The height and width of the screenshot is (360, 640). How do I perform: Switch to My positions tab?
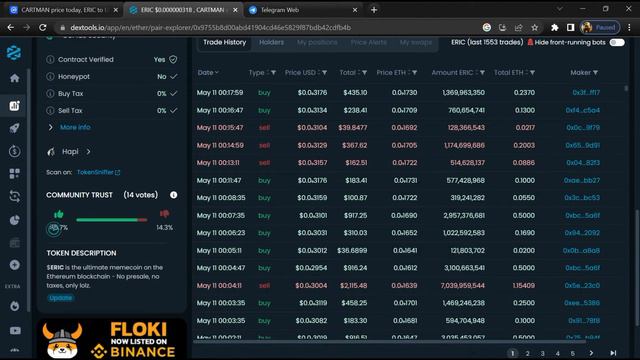[317, 42]
